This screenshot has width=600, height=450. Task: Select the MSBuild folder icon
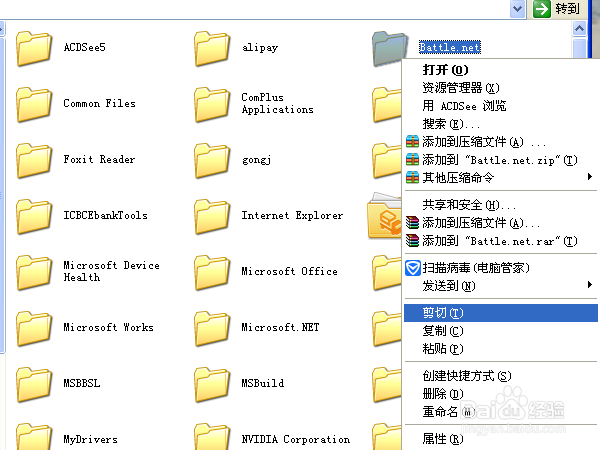point(212,383)
